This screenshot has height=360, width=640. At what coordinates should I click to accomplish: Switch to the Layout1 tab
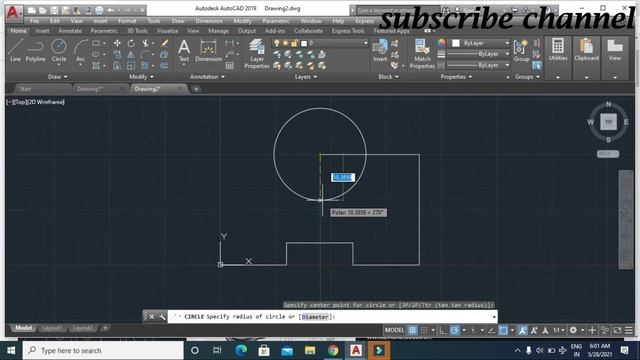click(x=52, y=328)
